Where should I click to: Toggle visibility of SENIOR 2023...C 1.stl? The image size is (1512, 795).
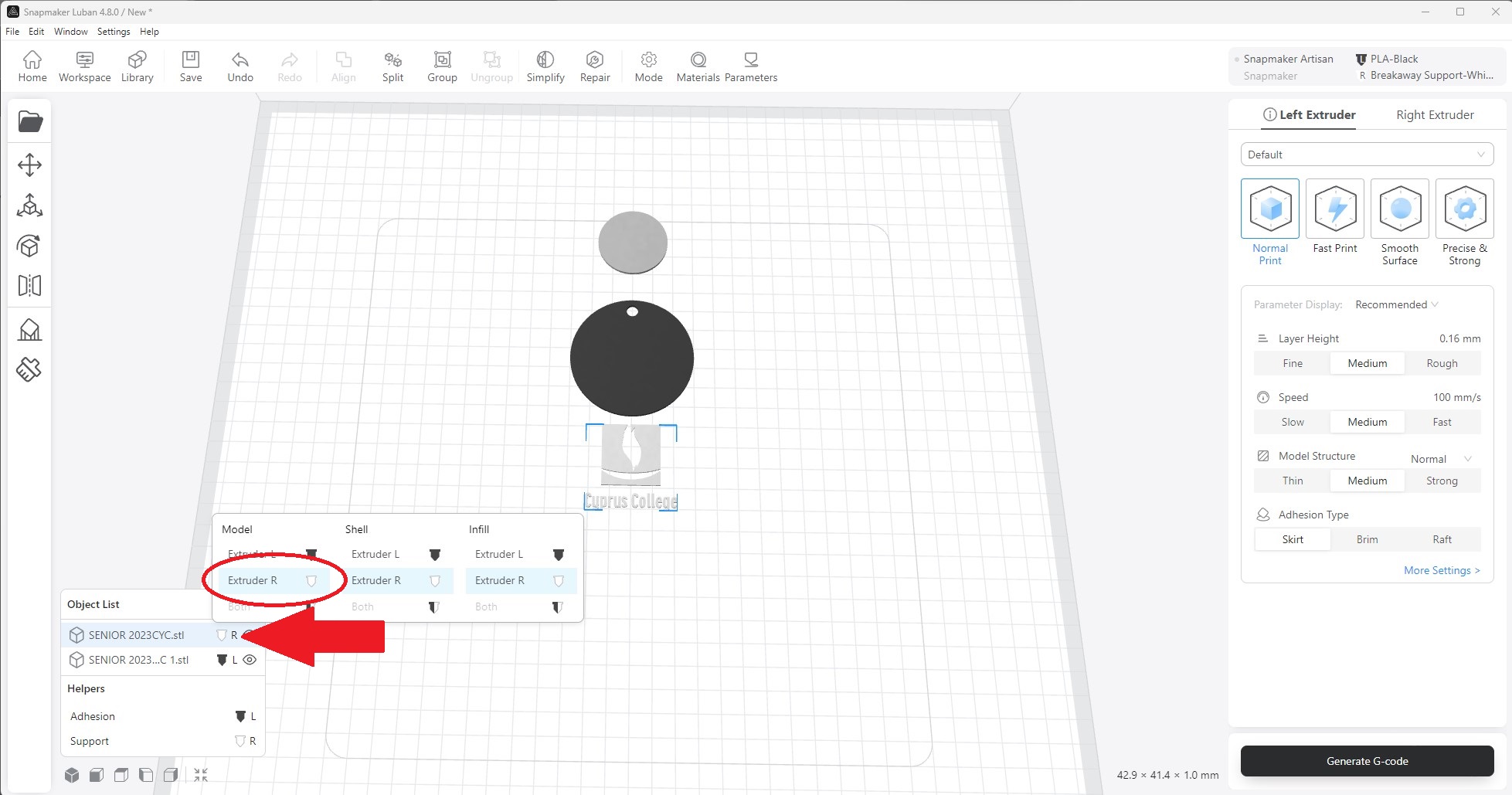(250, 660)
